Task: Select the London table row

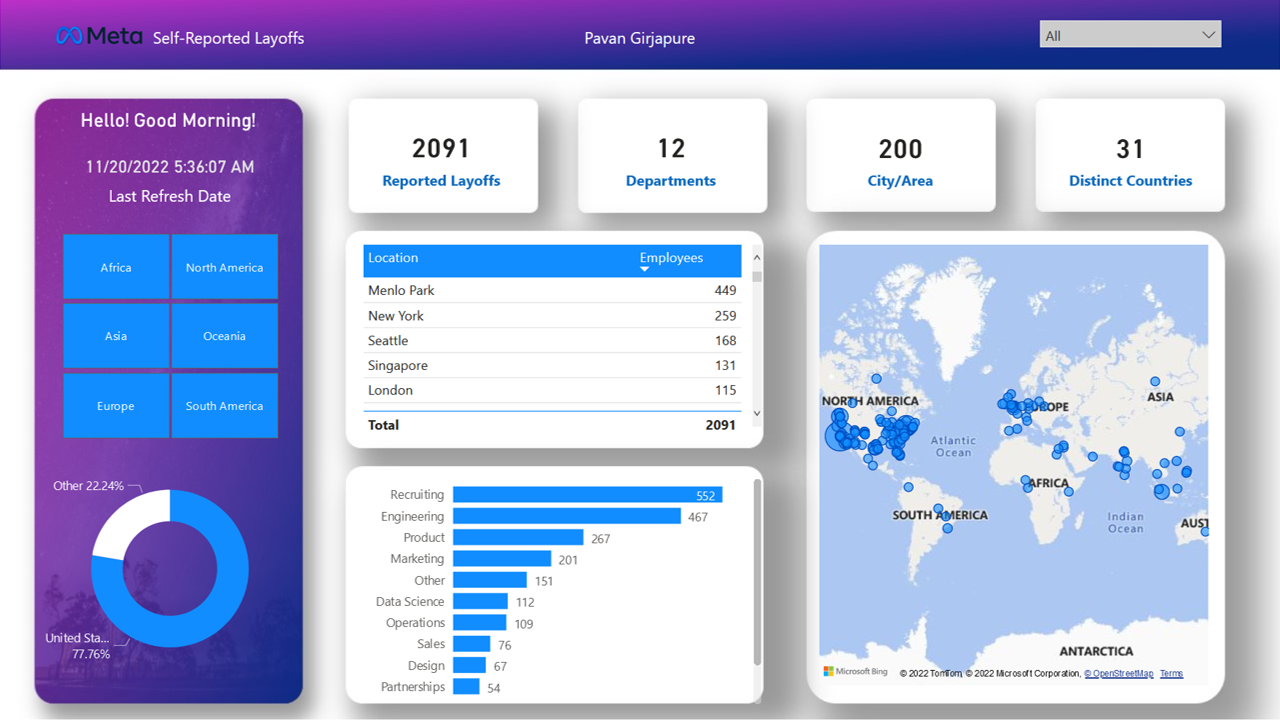Action: (552, 390)
